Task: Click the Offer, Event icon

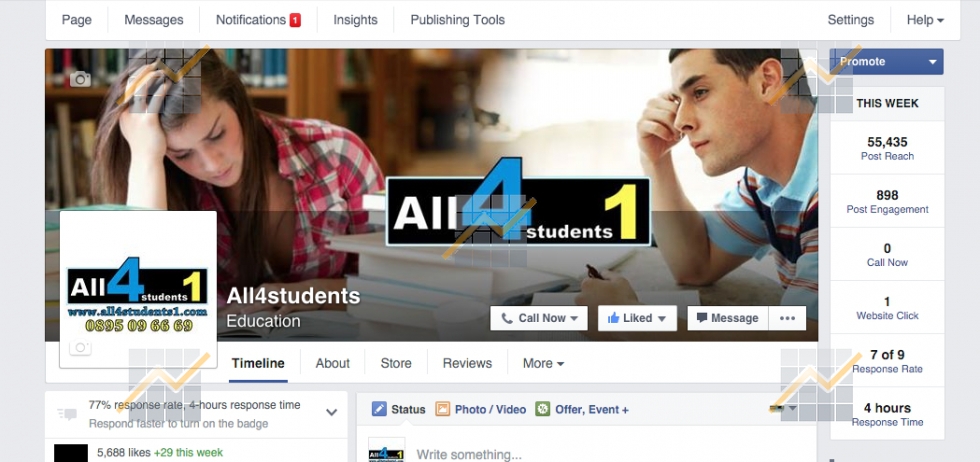Action: [542, 409]
